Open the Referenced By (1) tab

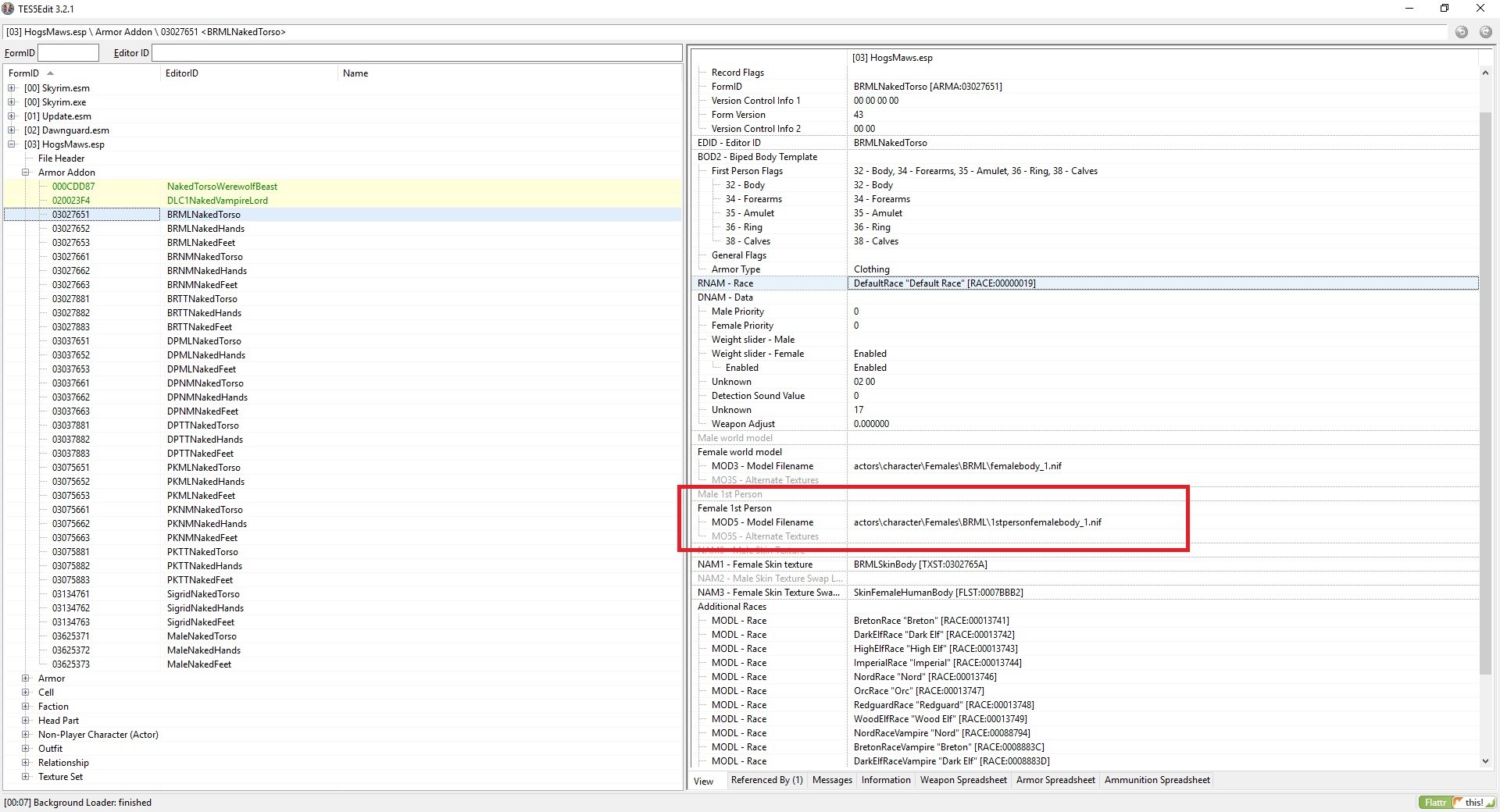(766, 780)
